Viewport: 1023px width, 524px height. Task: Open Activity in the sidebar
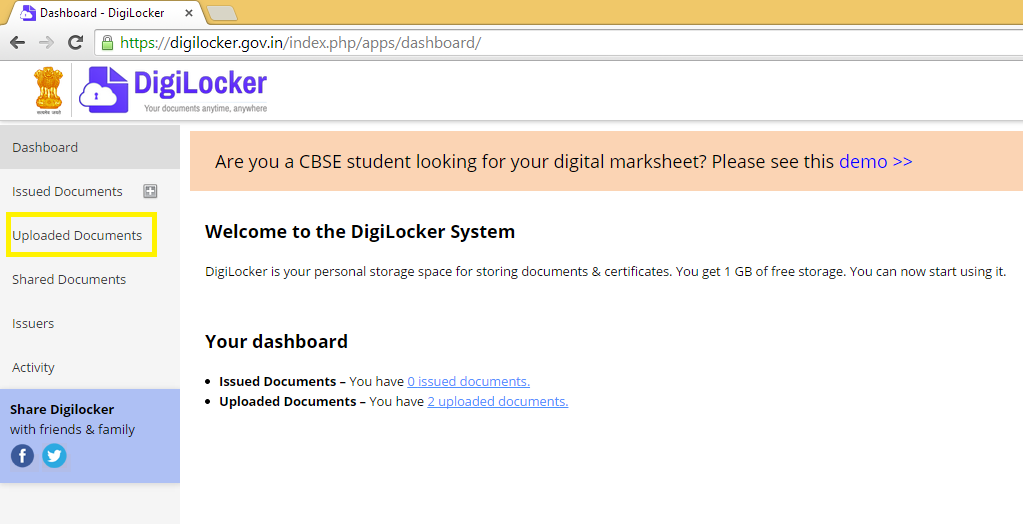click(x=33, y=367)
